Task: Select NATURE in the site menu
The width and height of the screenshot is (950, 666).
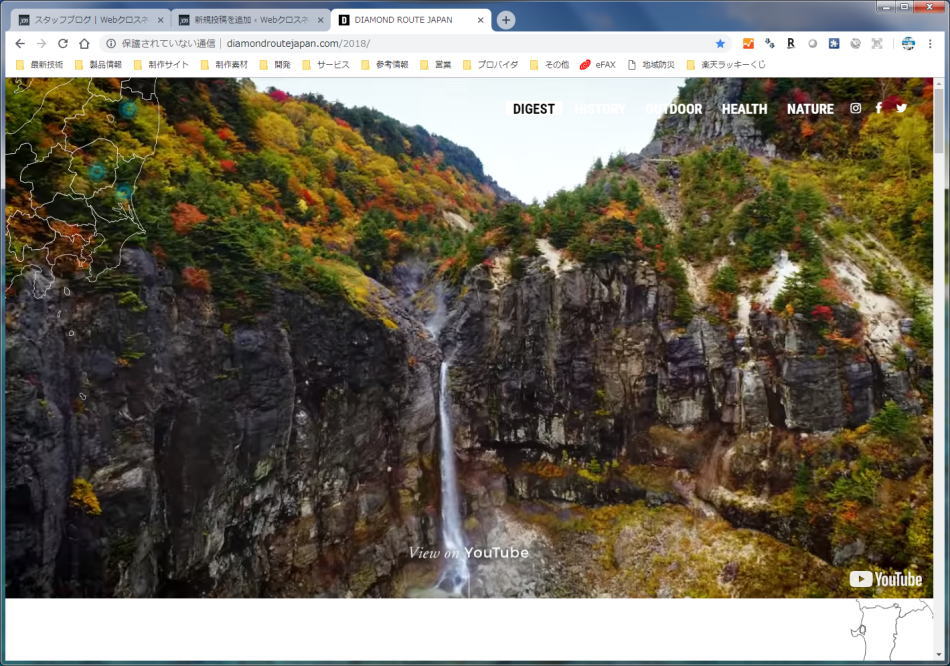Action: (x=810, y=108)
